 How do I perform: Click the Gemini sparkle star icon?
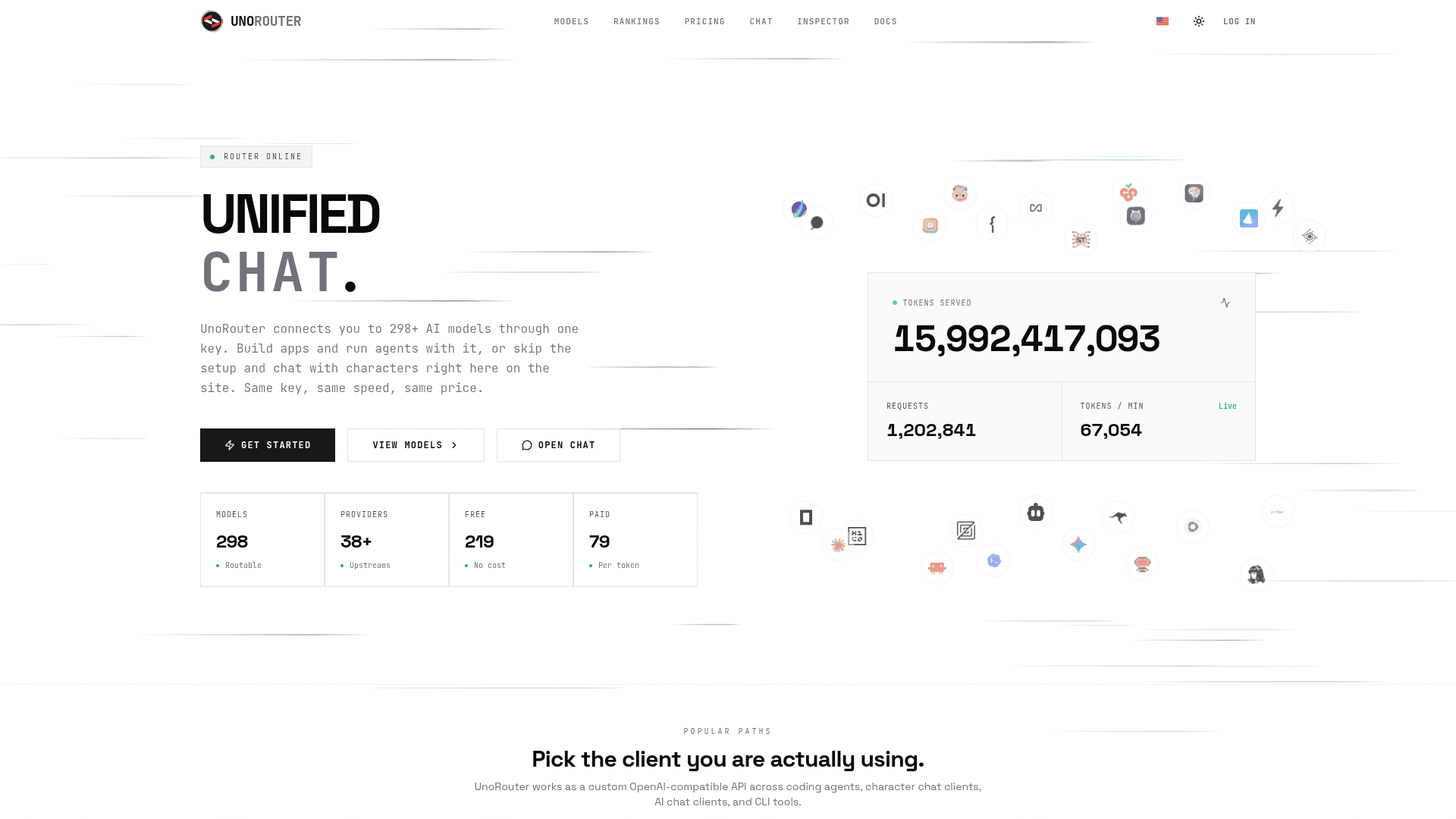point(1078,544)
